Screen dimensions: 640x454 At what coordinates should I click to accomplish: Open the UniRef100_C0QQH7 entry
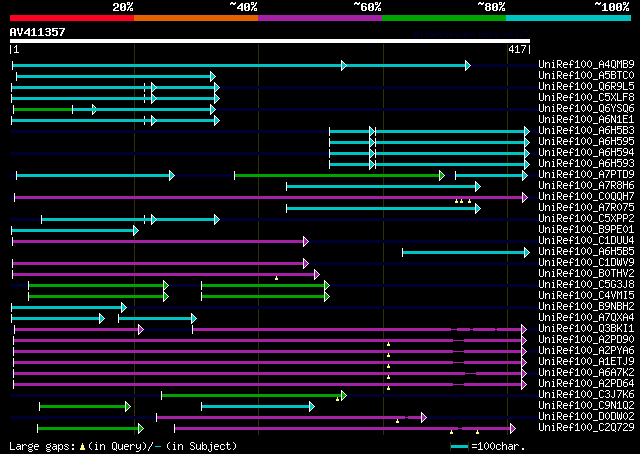point(586,196)
